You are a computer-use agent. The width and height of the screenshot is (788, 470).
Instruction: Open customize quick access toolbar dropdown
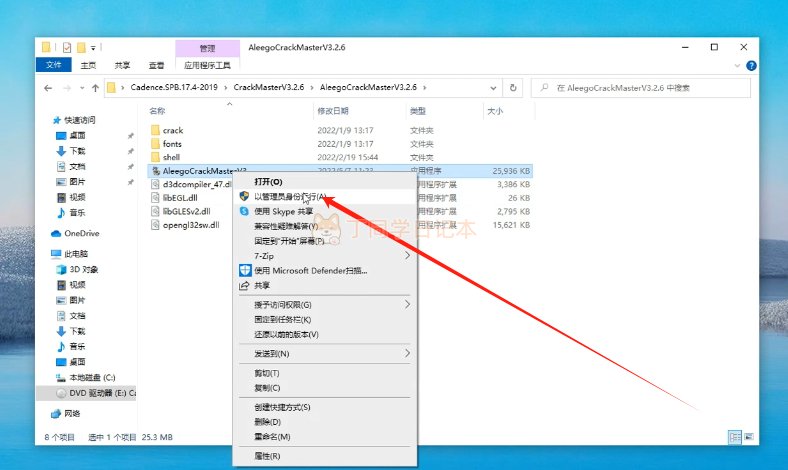93,48
